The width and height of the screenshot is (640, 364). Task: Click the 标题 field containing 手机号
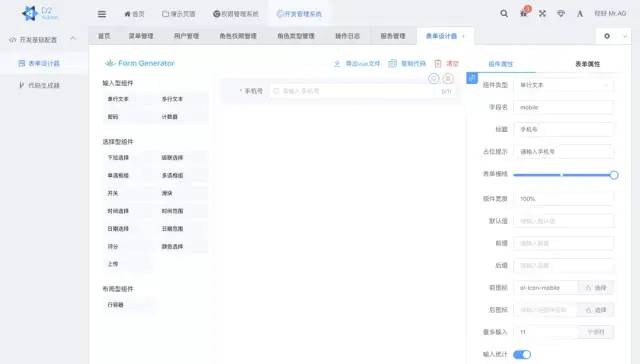click(564, 129)
